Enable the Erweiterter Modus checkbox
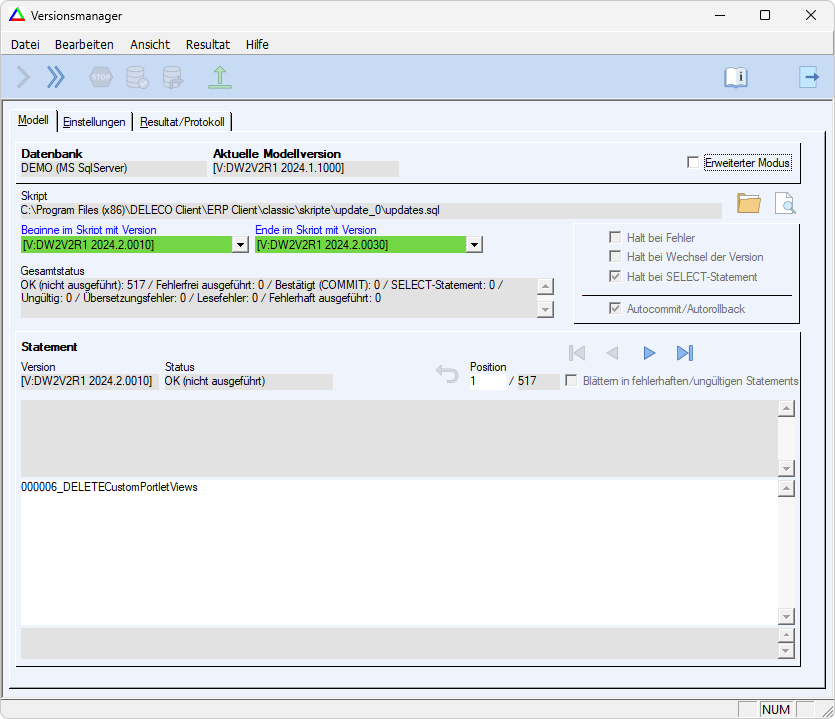This screenshot has width=835, height=719. [x=693, y=163]
